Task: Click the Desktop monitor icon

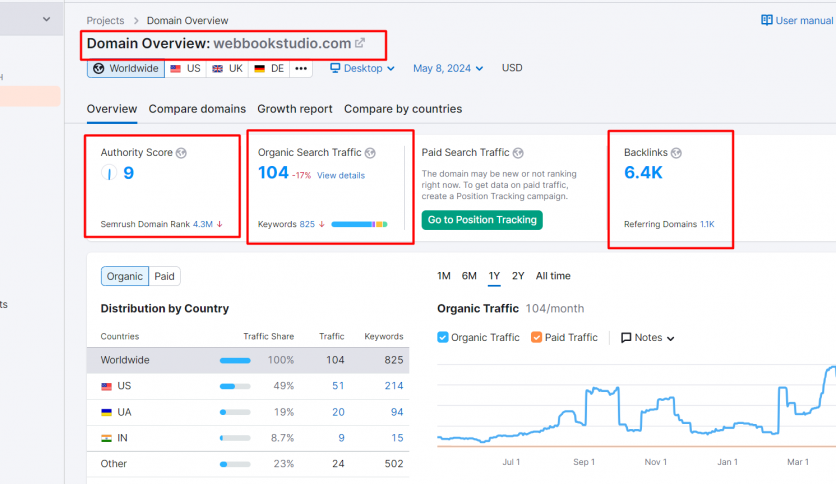Action: pos(335,68)
